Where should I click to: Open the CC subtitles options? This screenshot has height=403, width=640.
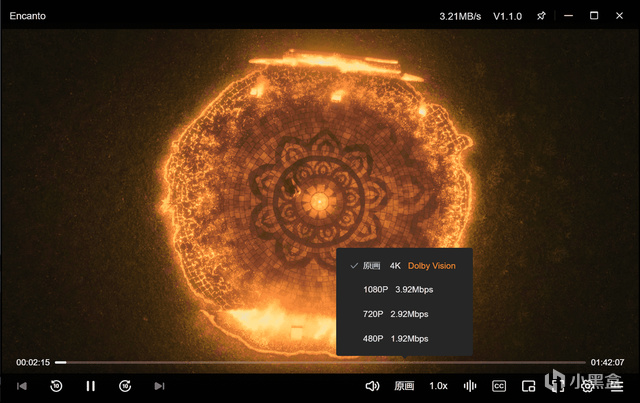[x=499, y=386]
